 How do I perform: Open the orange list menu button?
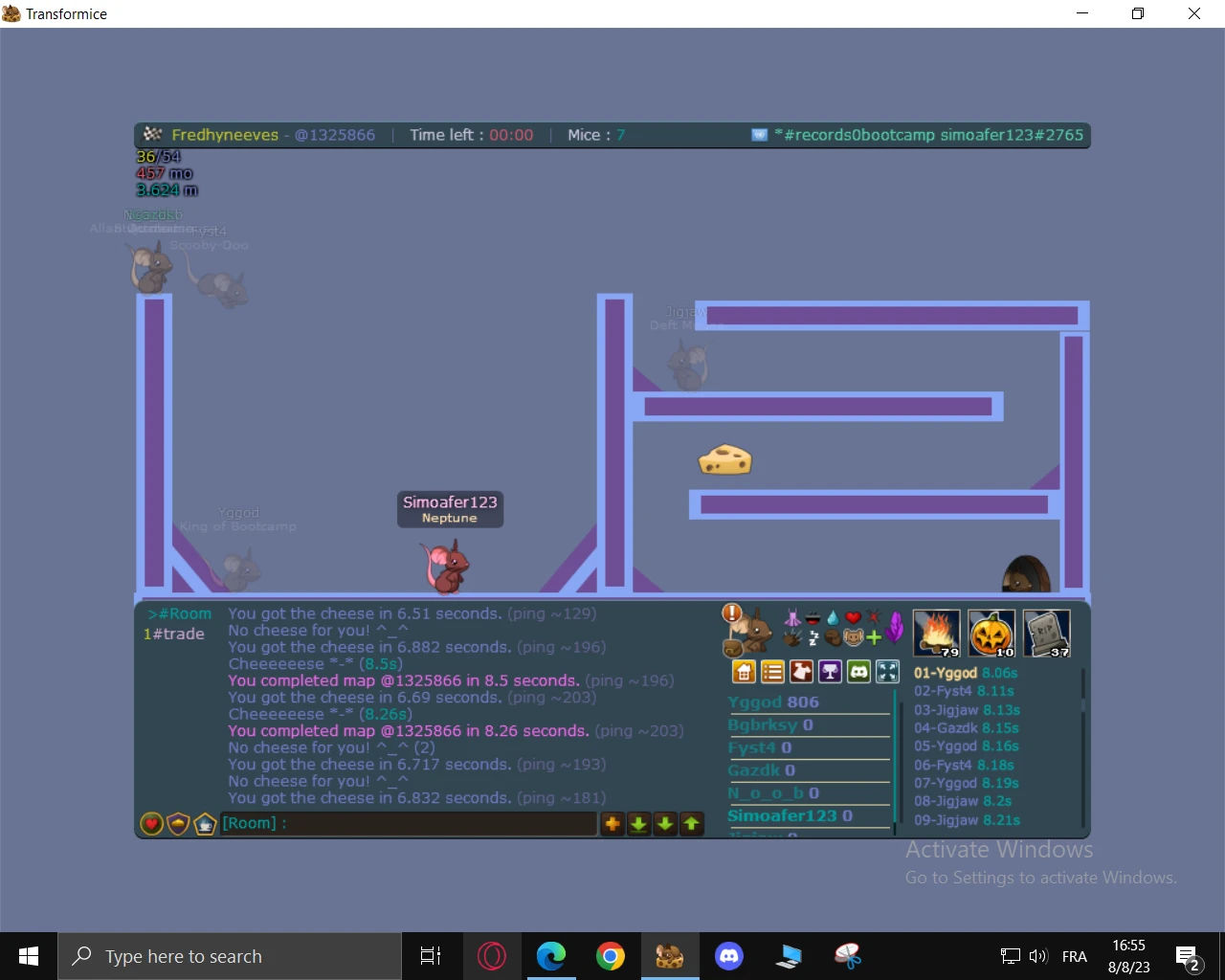coord(772,672)
